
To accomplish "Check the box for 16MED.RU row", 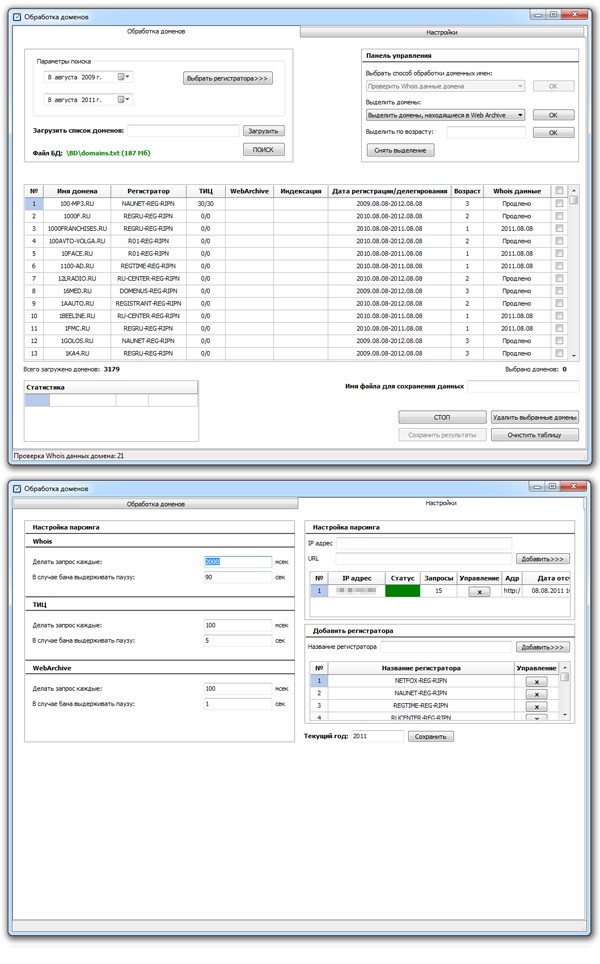I will pyautogui.click(x=559, y=291).
